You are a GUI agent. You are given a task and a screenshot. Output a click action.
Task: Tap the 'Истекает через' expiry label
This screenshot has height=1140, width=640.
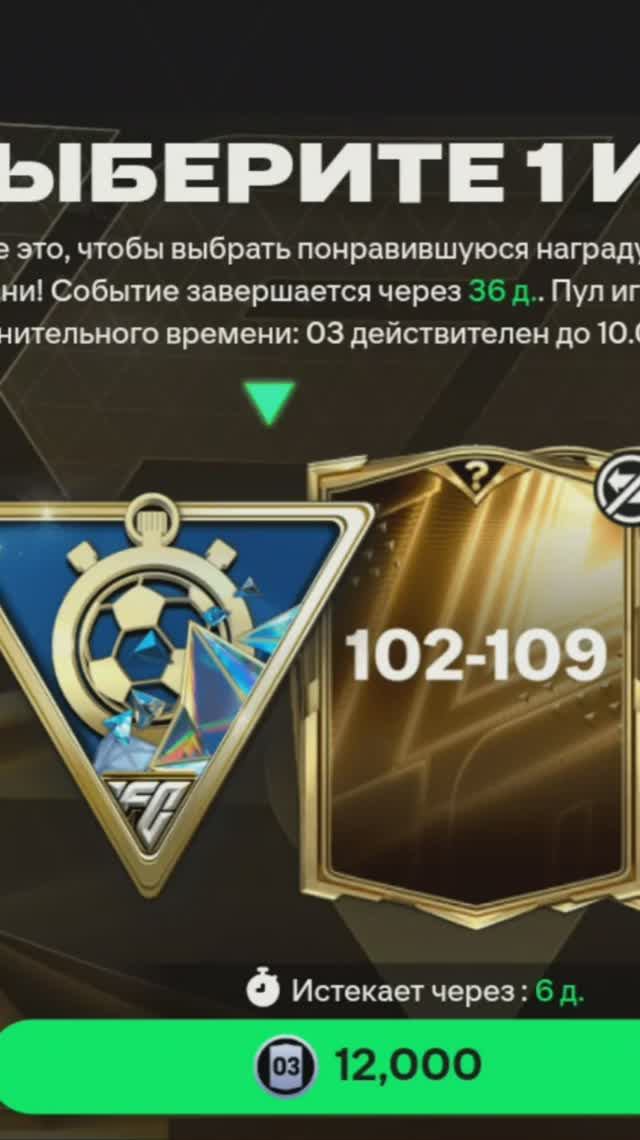[x=404, y=991]
